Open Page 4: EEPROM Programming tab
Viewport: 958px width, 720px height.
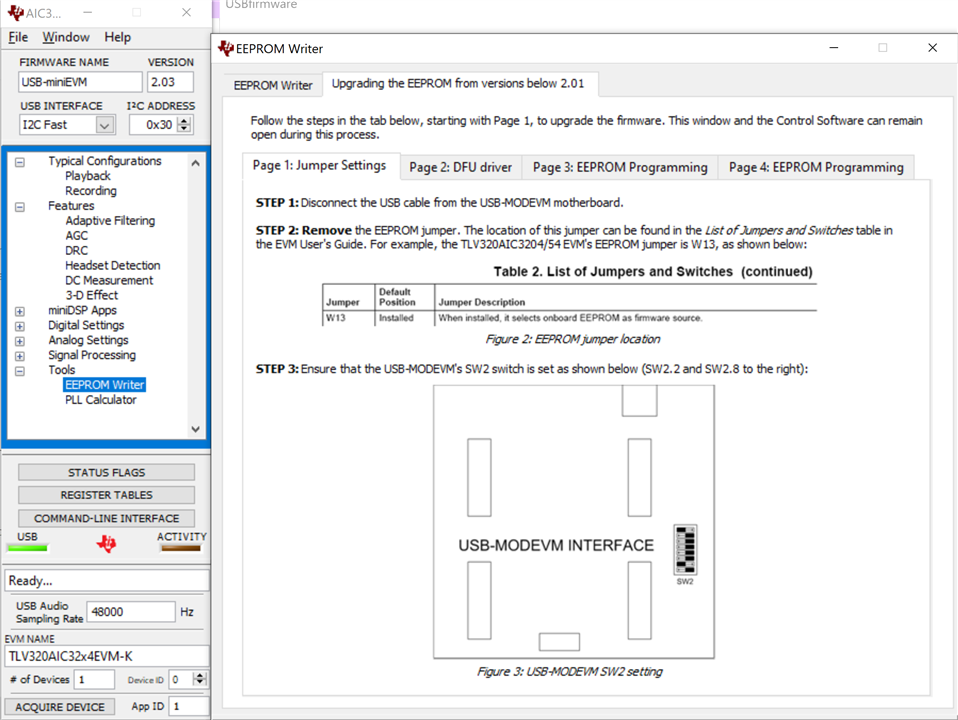pyautogui.click(x=816, y=167)
